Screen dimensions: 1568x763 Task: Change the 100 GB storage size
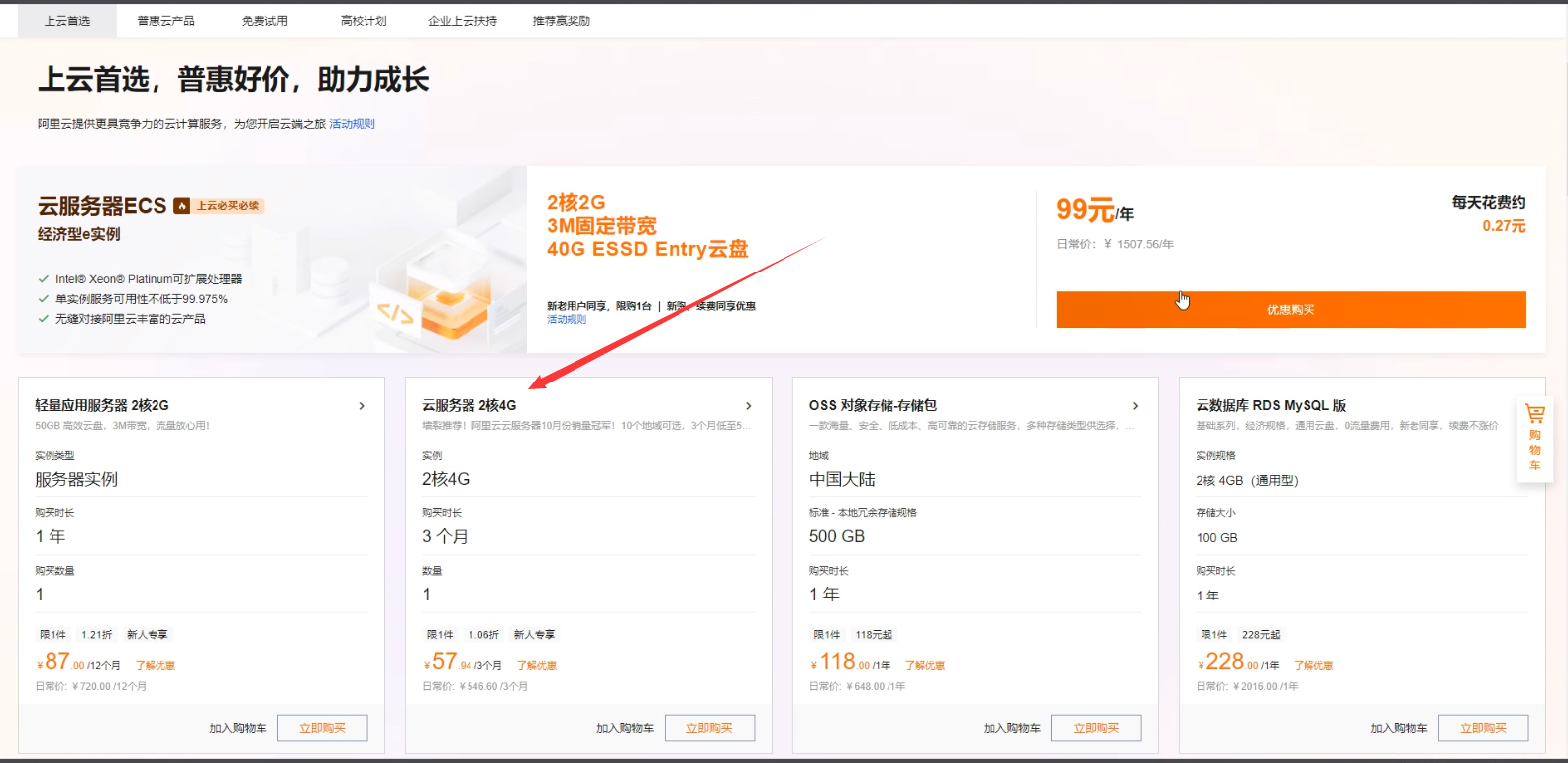[1362, 538]
